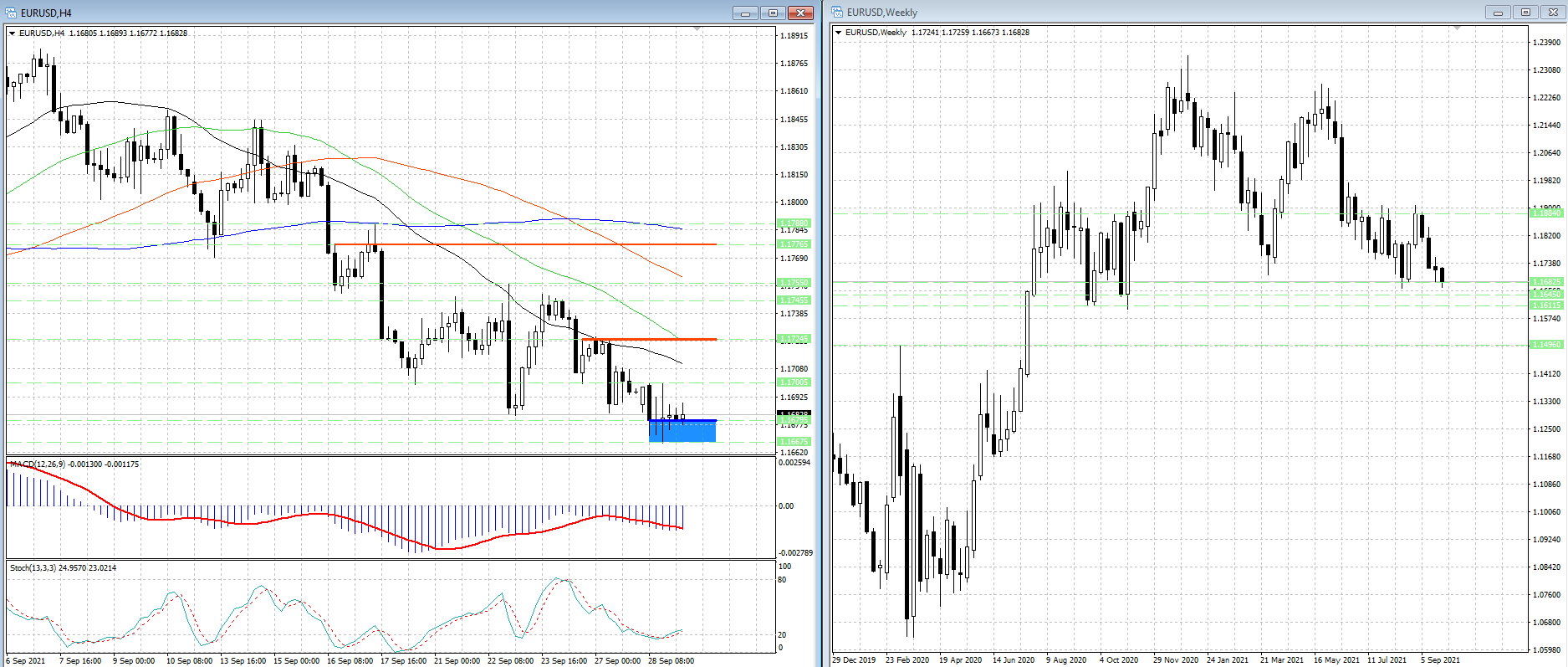Expand the triangle beside EURUSD,Weekly chart label

(838, 33)
